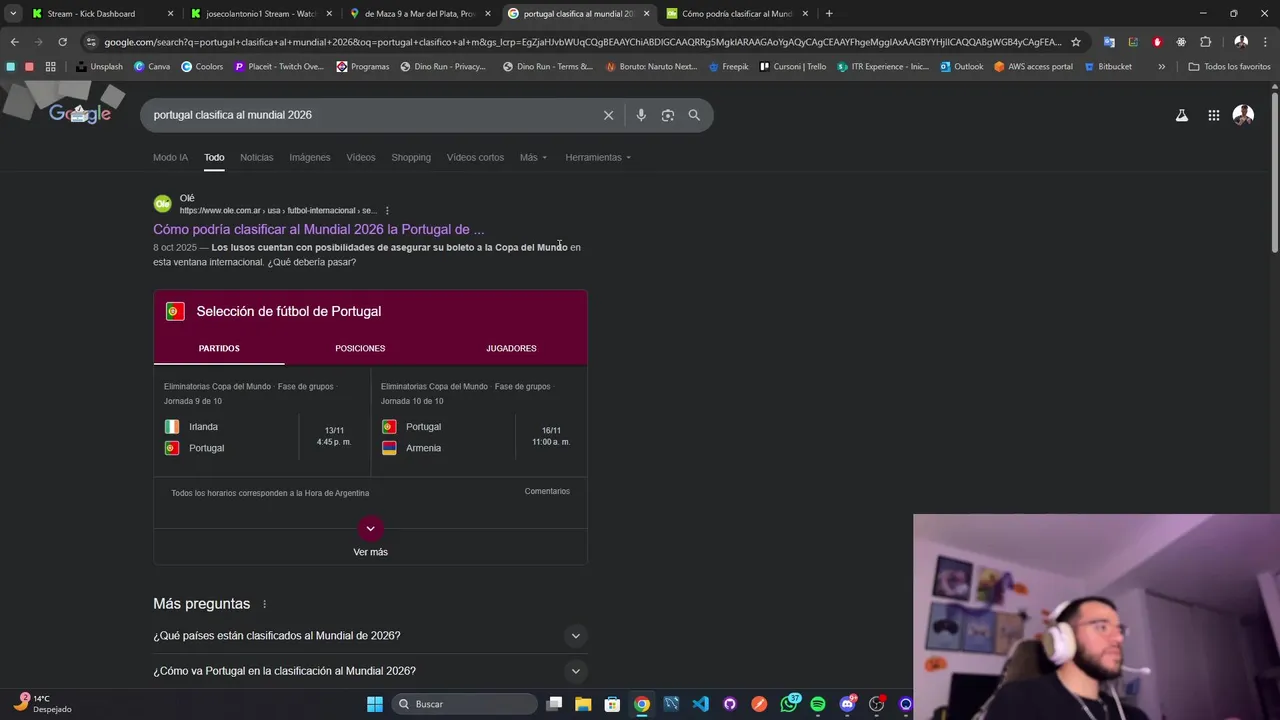Start voice search with the microphone icon
Image resolution: width=1280 pixels, height=720 pixels.
[641, 115]
